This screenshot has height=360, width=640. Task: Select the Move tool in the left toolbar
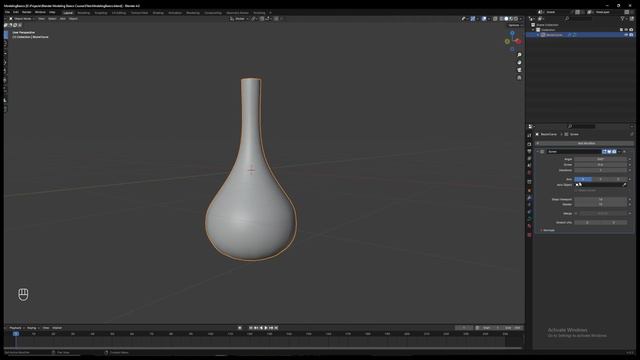coord(5,53)
